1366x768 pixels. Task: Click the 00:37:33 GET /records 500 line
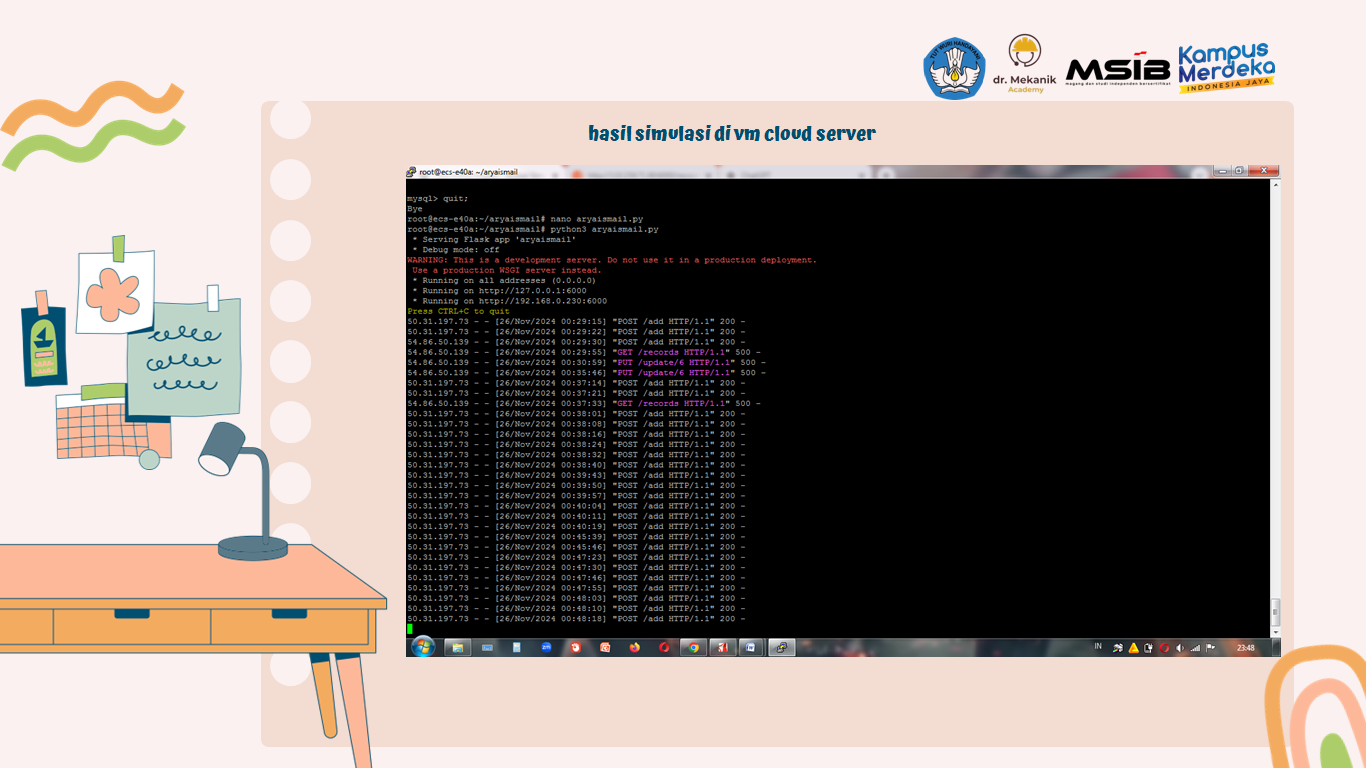pos(584,403)
